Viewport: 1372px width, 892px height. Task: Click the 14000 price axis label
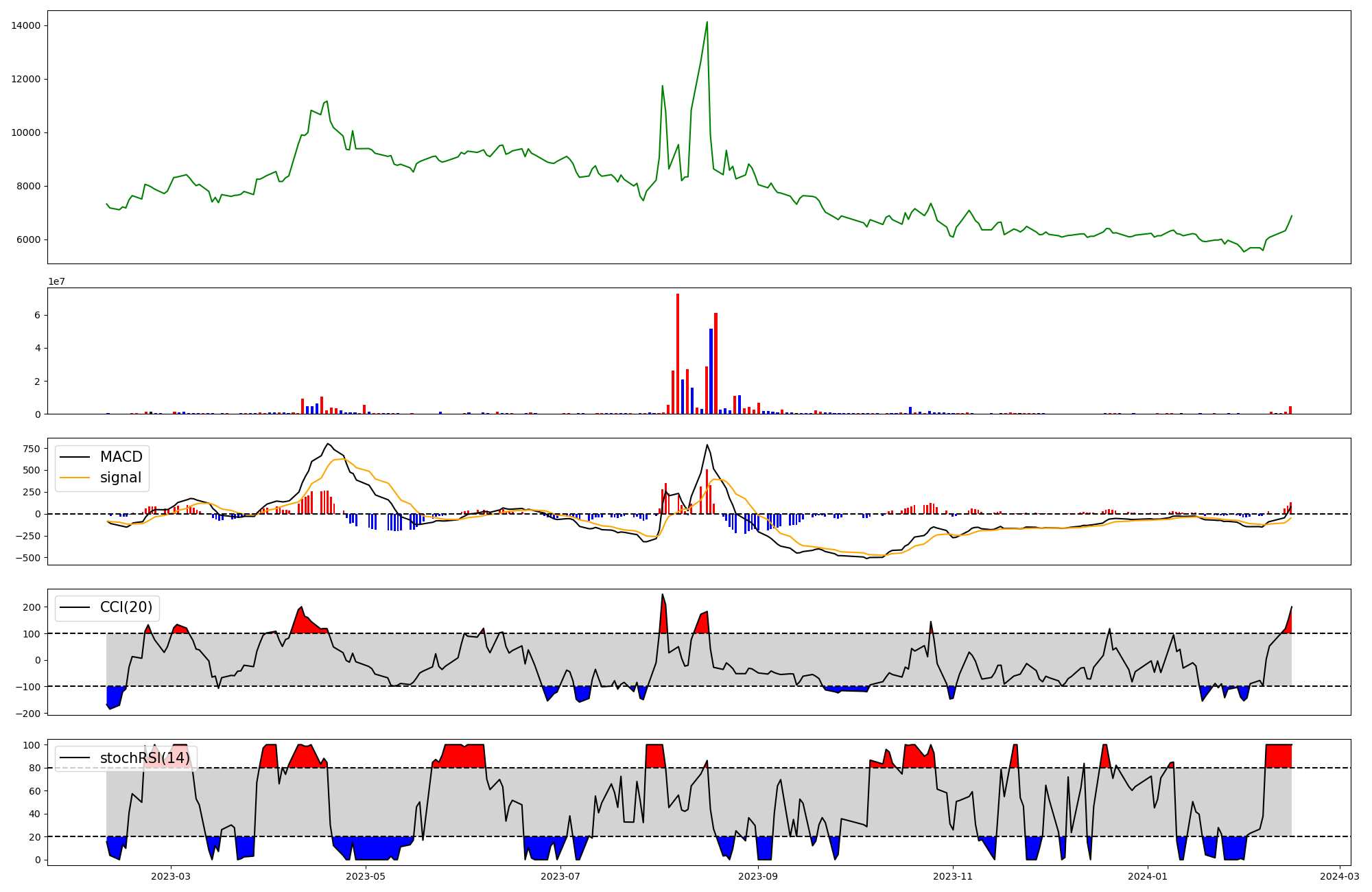coord(26,26)
